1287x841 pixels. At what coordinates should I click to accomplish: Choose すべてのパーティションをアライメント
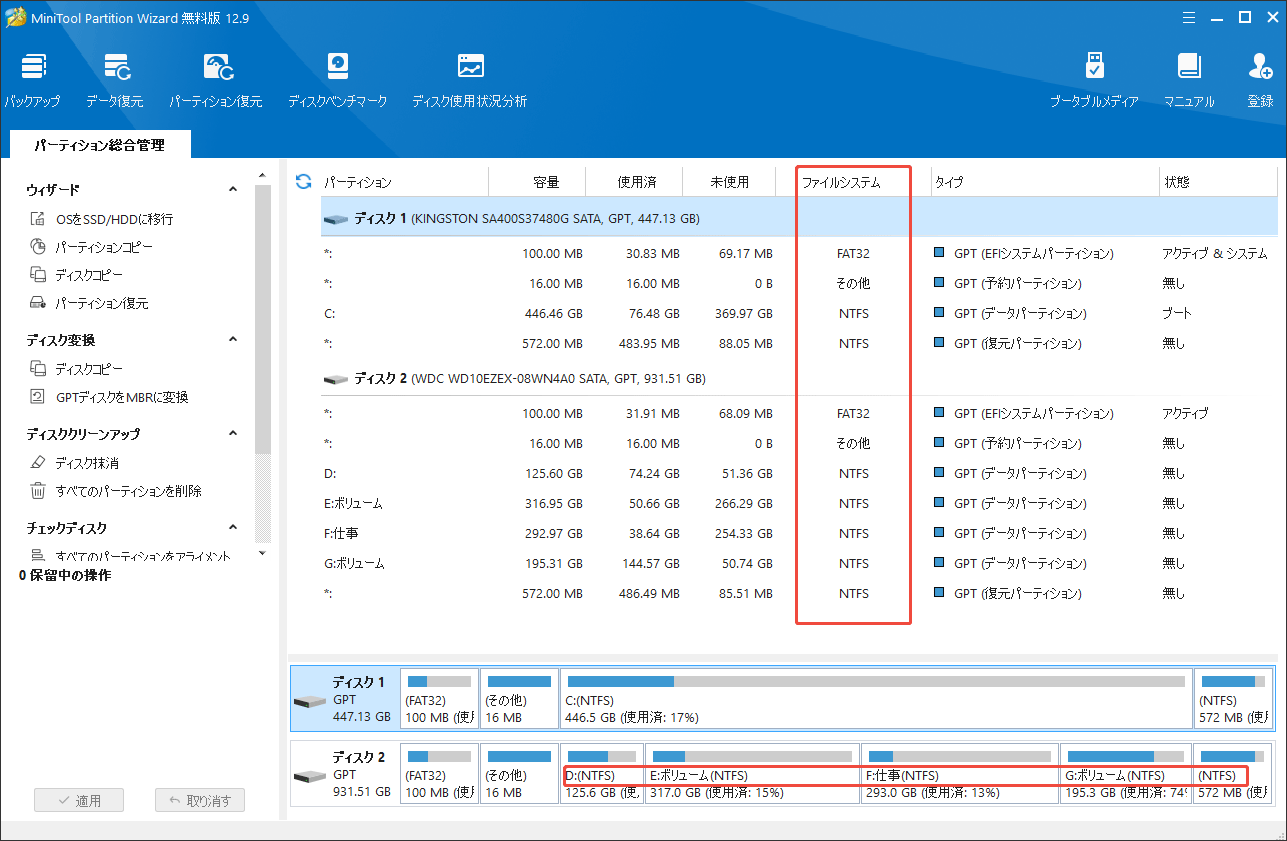130,555
